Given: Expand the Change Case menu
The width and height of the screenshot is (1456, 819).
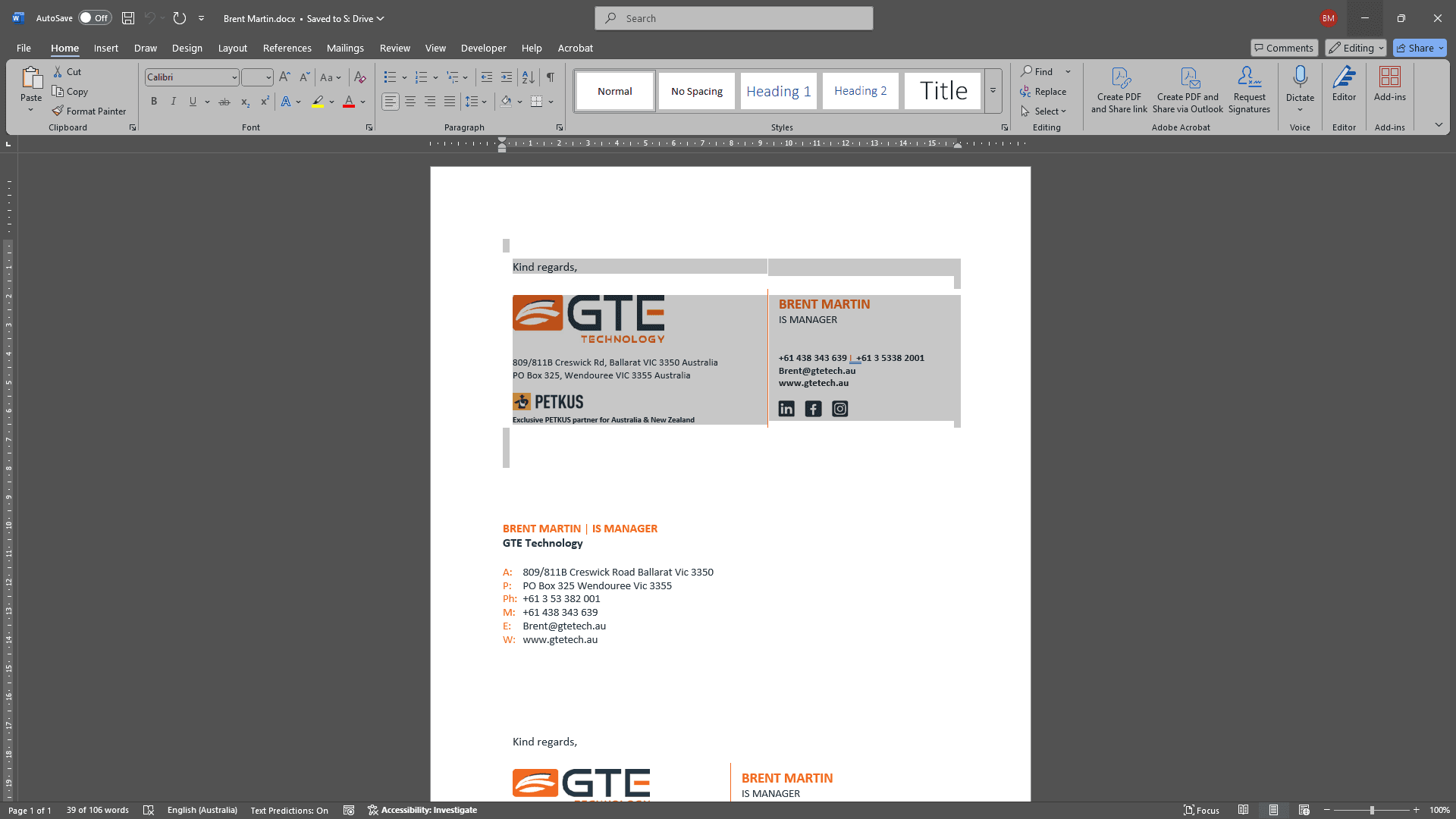Looking at the screenshot, I should pos(330,77).
